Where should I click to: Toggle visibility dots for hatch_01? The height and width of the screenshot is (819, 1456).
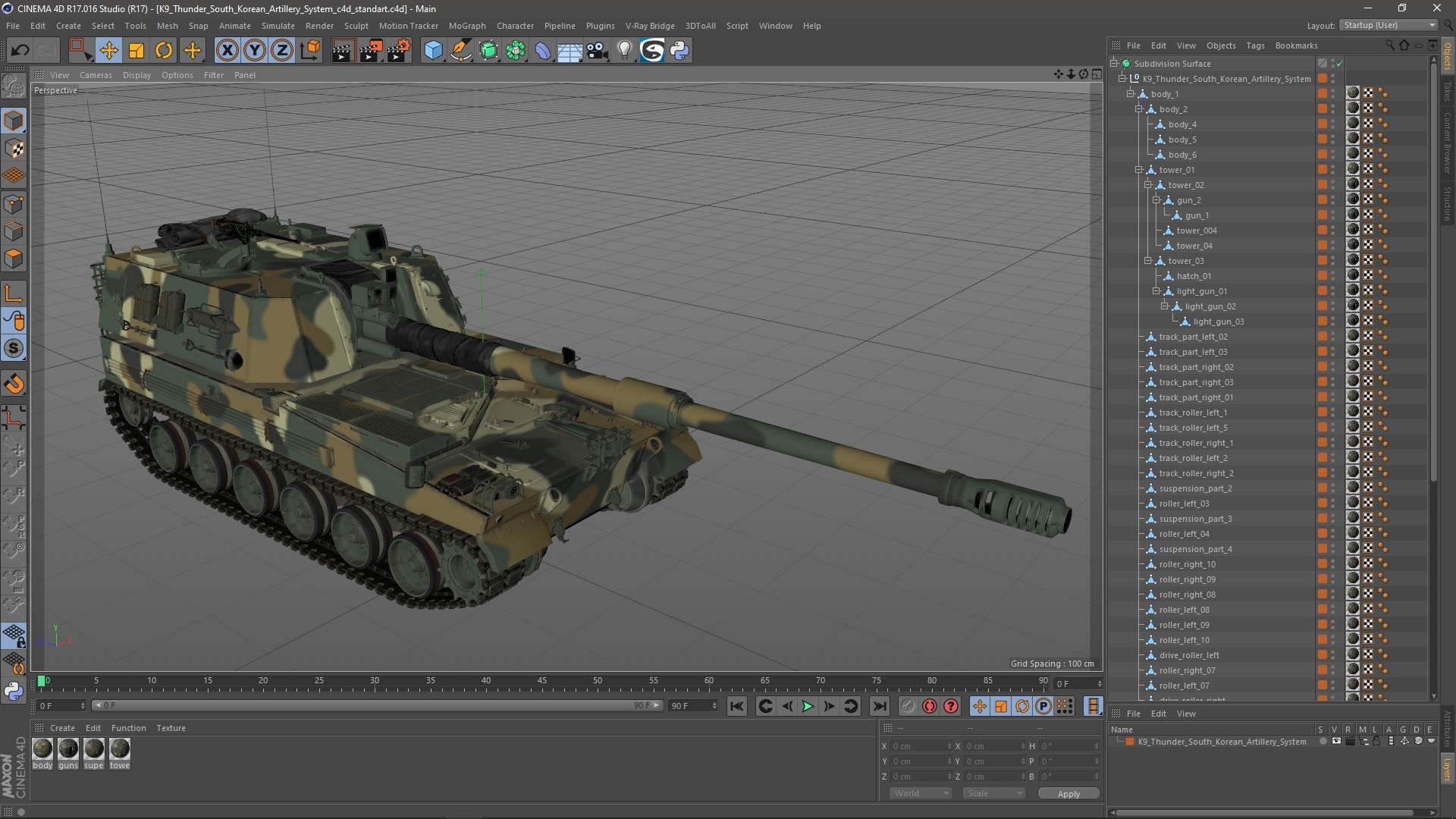(1333, 276)
